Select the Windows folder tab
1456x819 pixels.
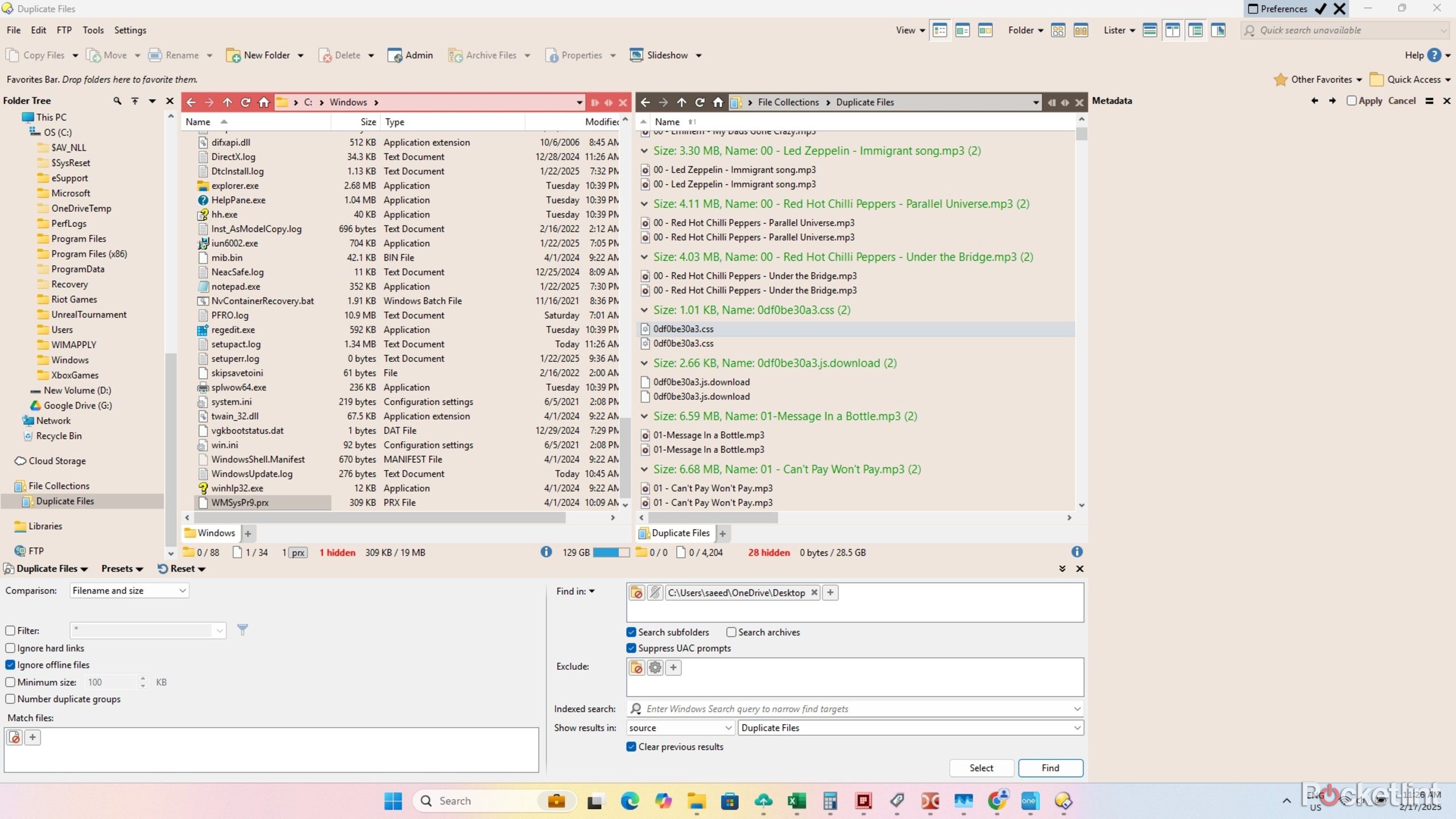point(210,533)
